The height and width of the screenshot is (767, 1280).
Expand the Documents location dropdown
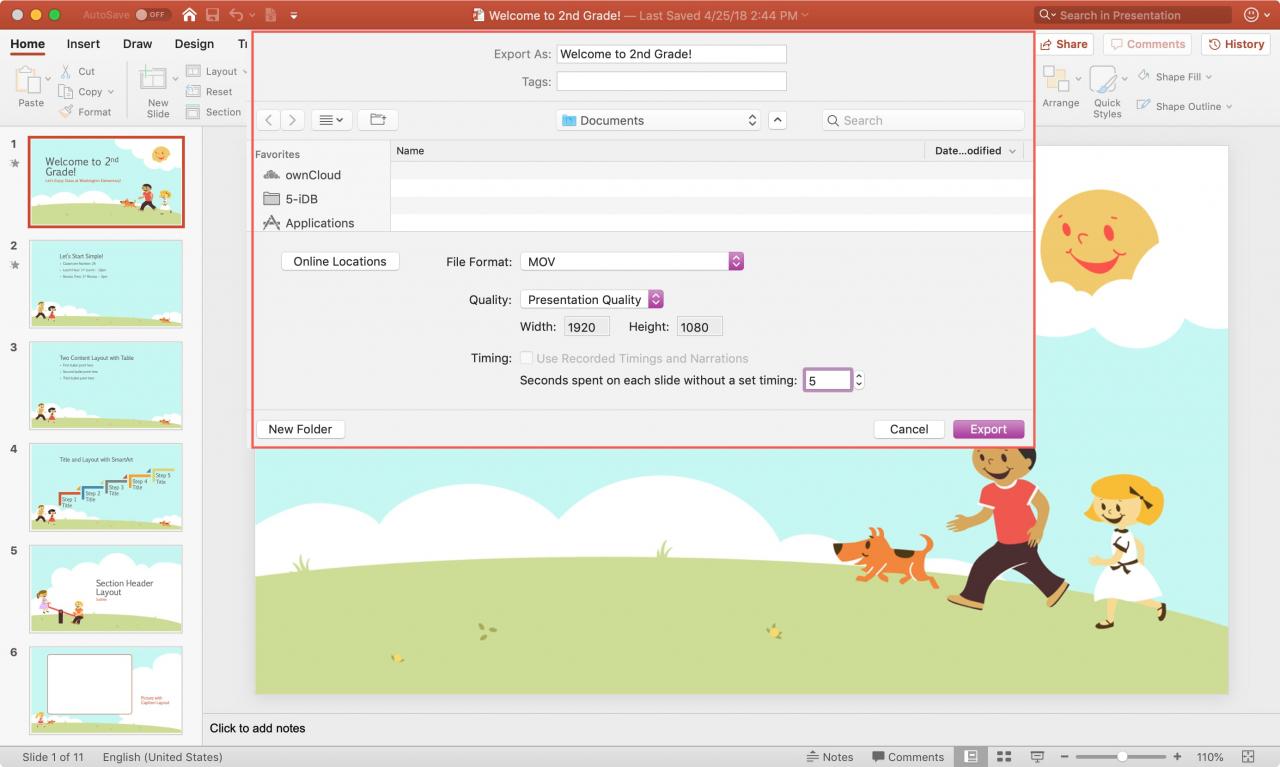click(x=659, y=120)
